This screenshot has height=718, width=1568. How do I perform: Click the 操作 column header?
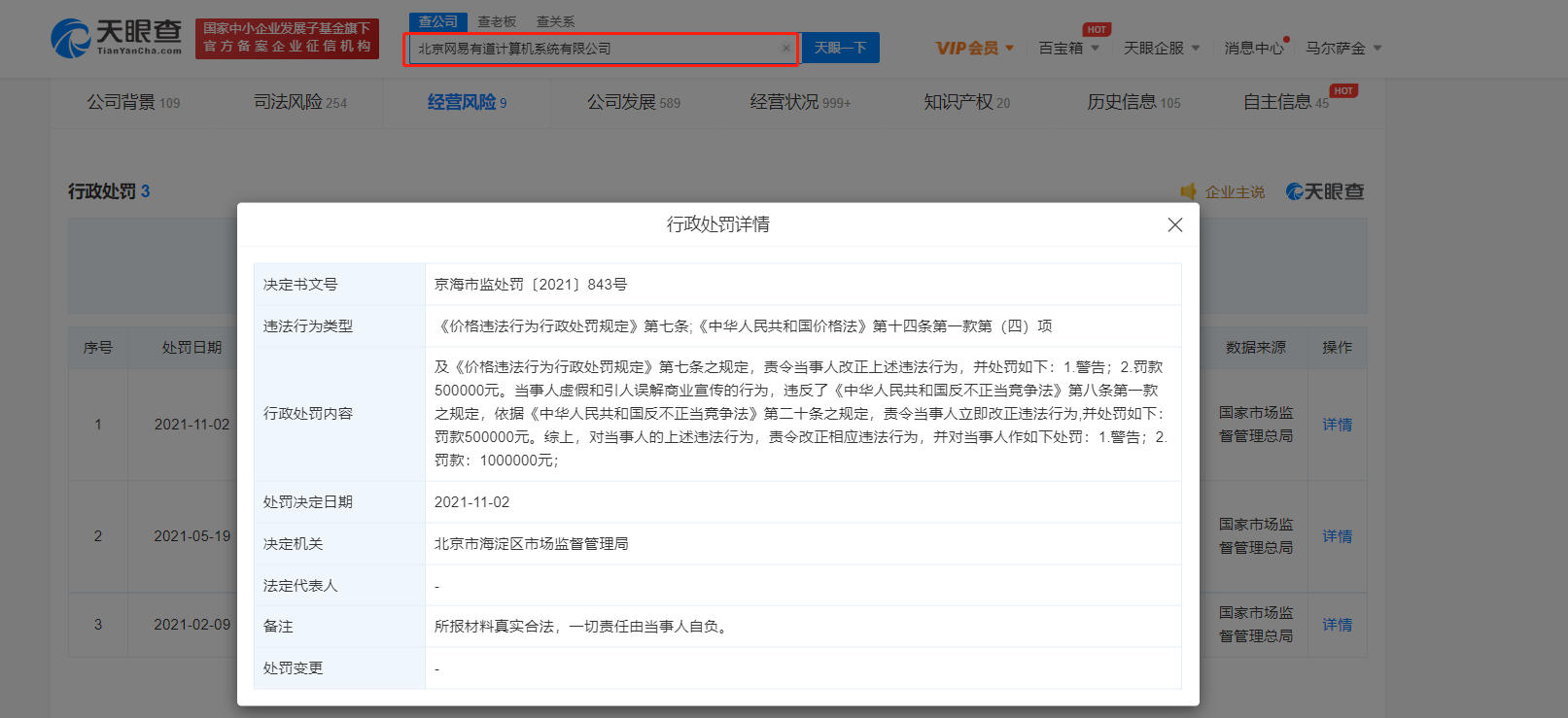tap(1338, 347)
